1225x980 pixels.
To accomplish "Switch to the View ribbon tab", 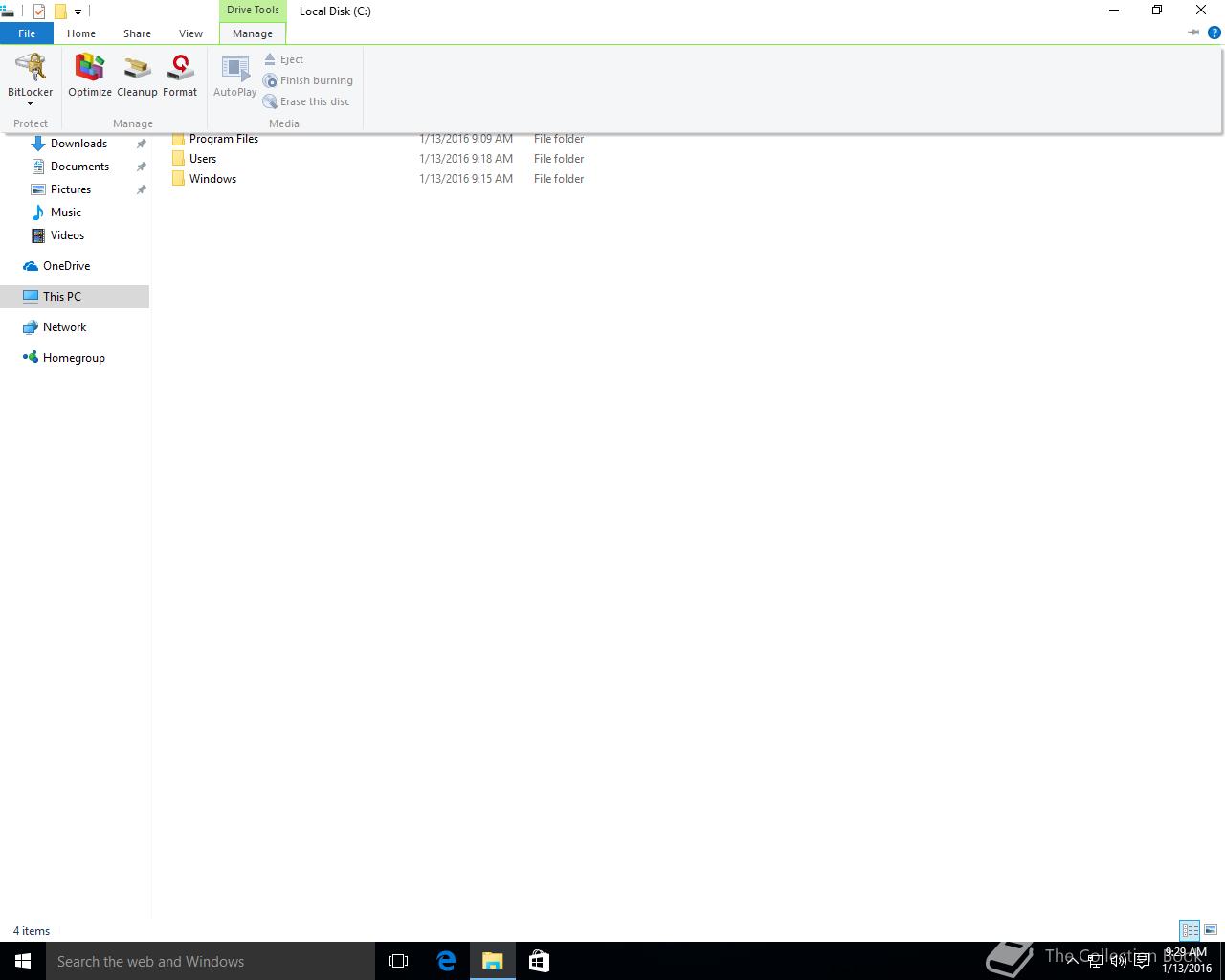I will [190, 33].
